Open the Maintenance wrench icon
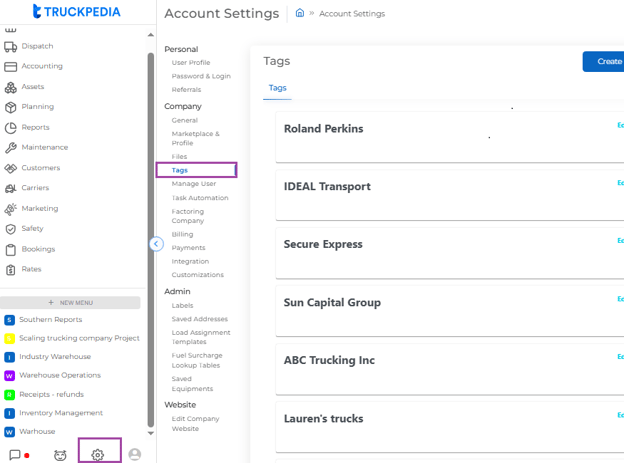The height and width of the screenshot is (463, 624). coord(11,148)
